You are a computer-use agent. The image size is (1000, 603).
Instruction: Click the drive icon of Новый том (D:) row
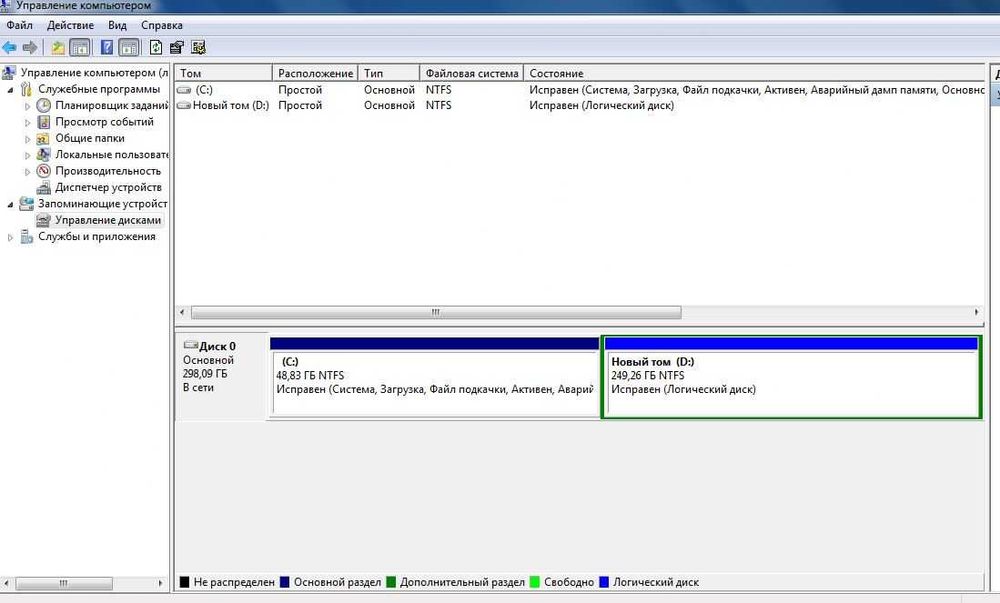184,105
